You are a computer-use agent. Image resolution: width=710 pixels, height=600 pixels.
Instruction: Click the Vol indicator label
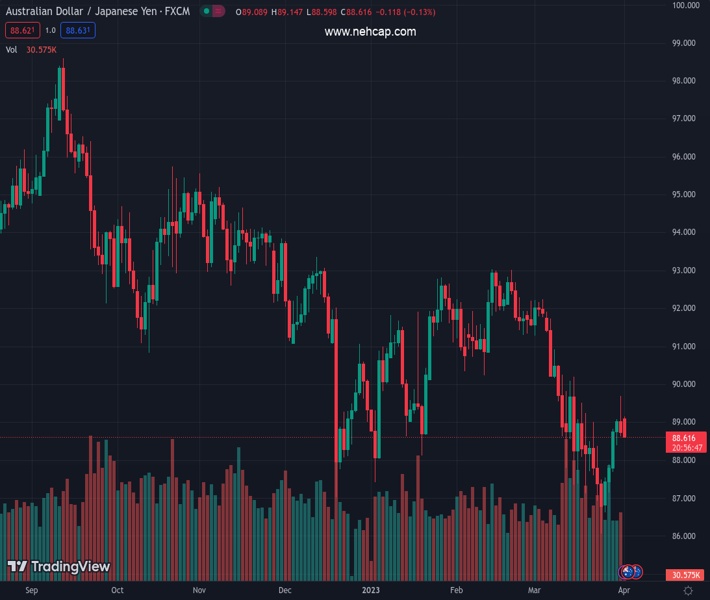click(x=12, y=49)
